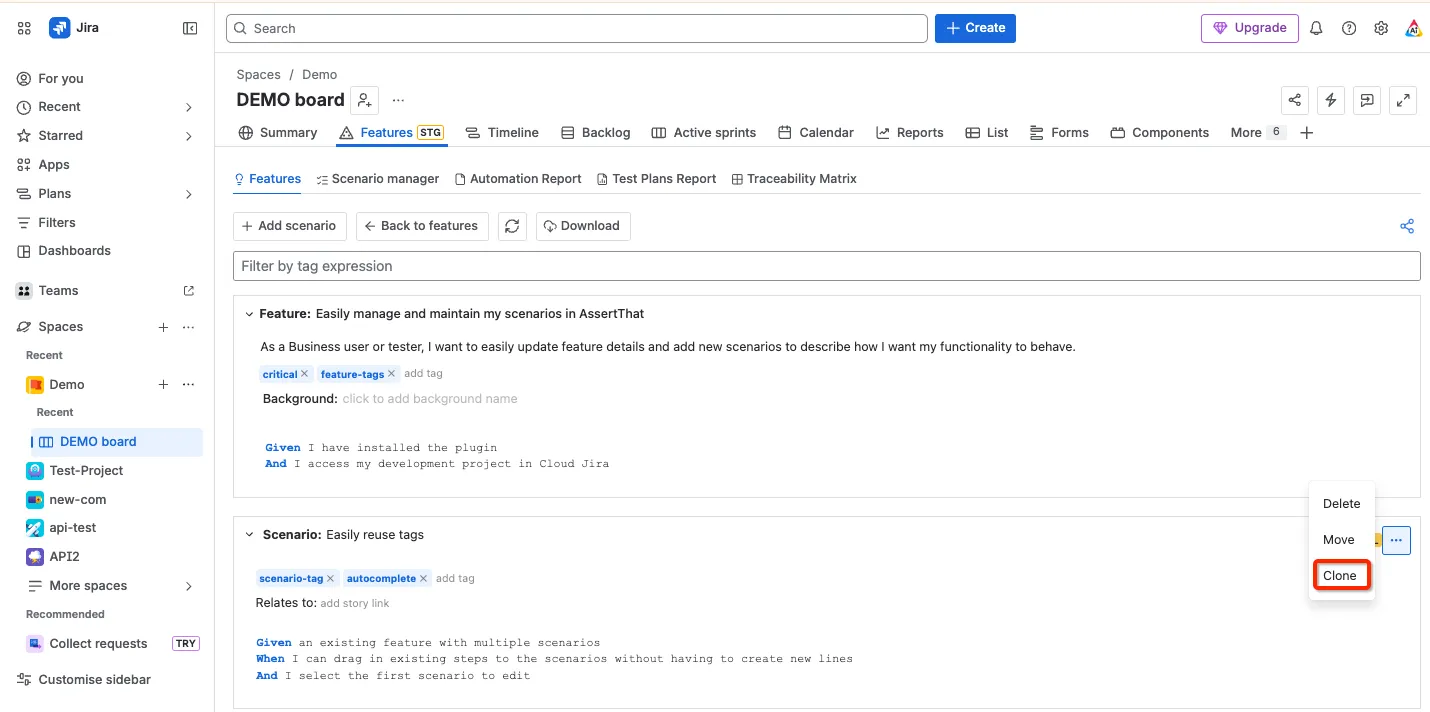Viewport: 1430px width, 712px height.
Task: Choose Delete in the scenario menu
Action: coord(1342,504)
